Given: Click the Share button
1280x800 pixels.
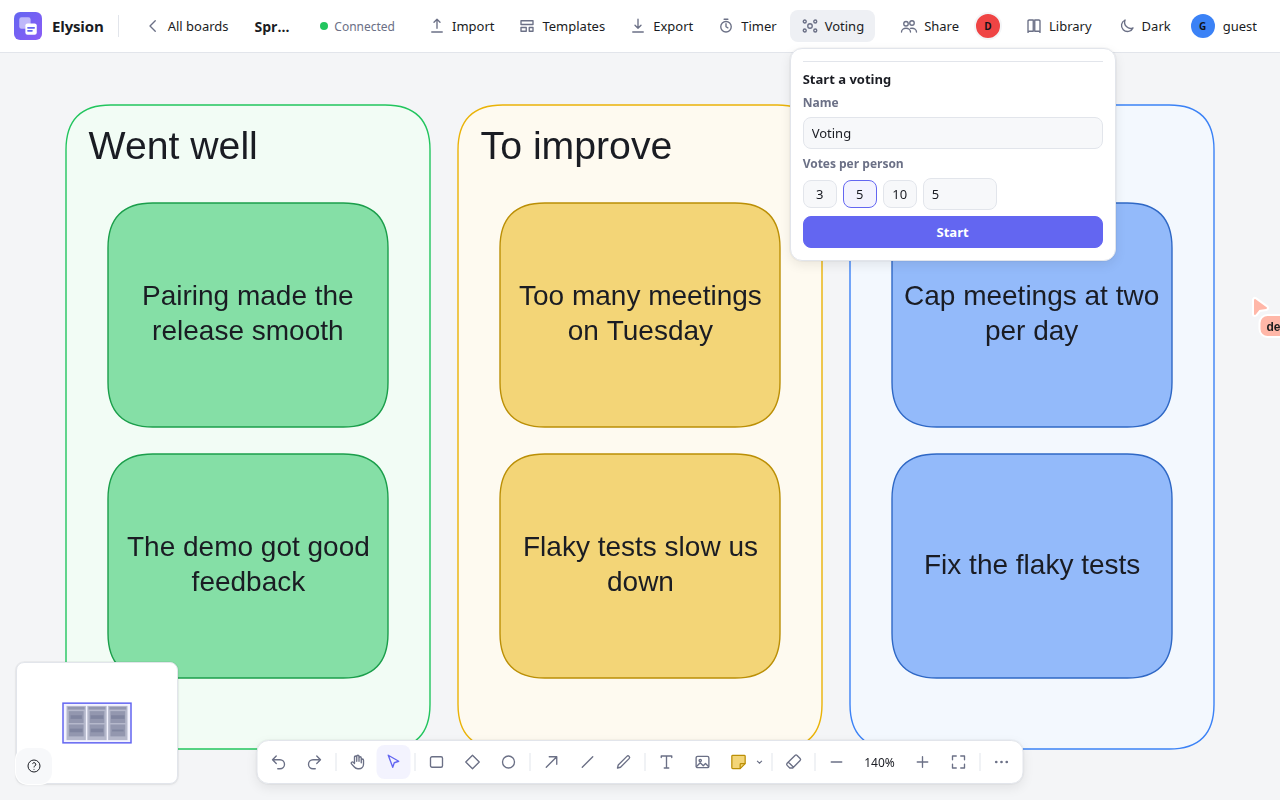Looking at the screenshot, I should [x=930, y=26].
